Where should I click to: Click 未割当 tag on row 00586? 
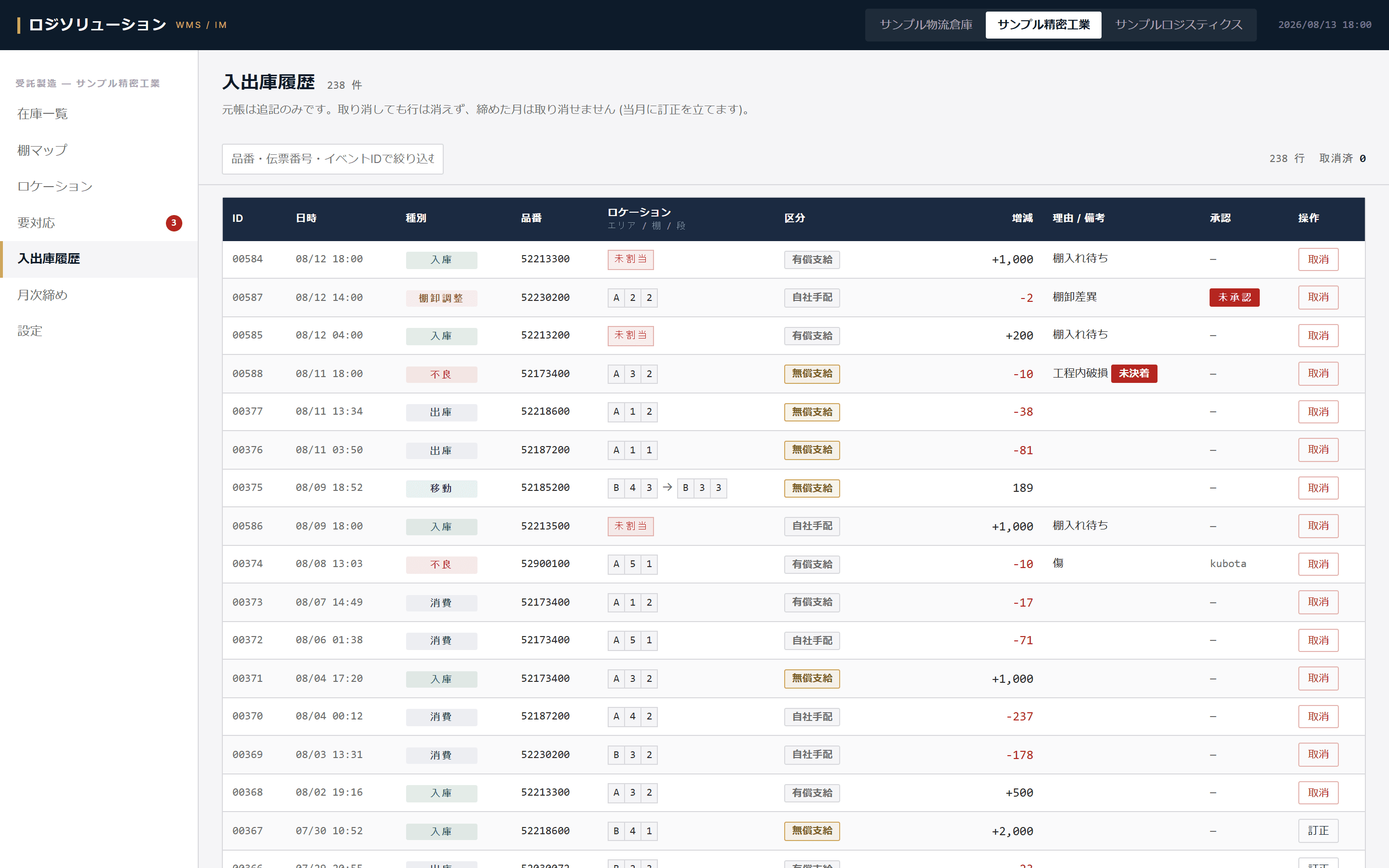(630, 526)
